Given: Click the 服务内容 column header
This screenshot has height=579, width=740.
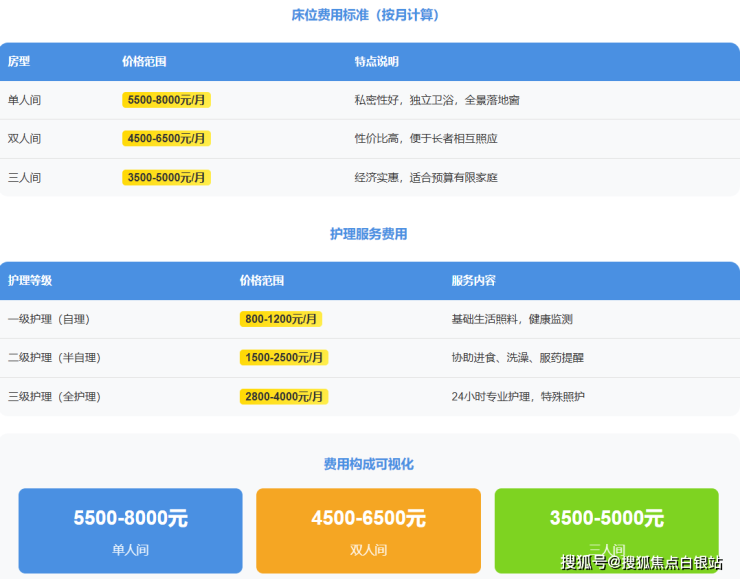Looking at the screenshot, I should click(x=473, y=281).
